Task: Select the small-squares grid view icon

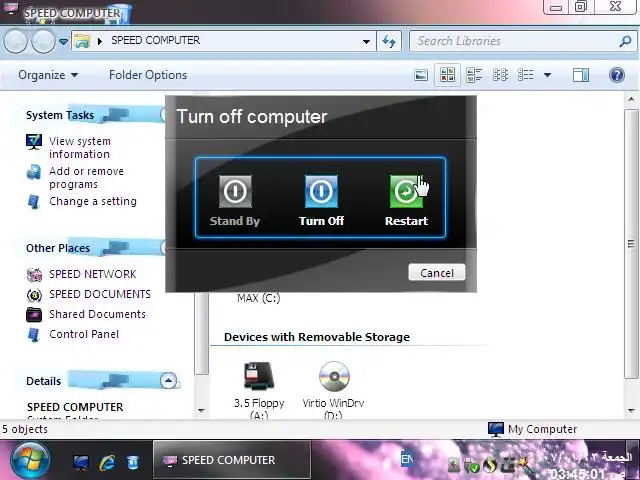Action: click(500, 75)
